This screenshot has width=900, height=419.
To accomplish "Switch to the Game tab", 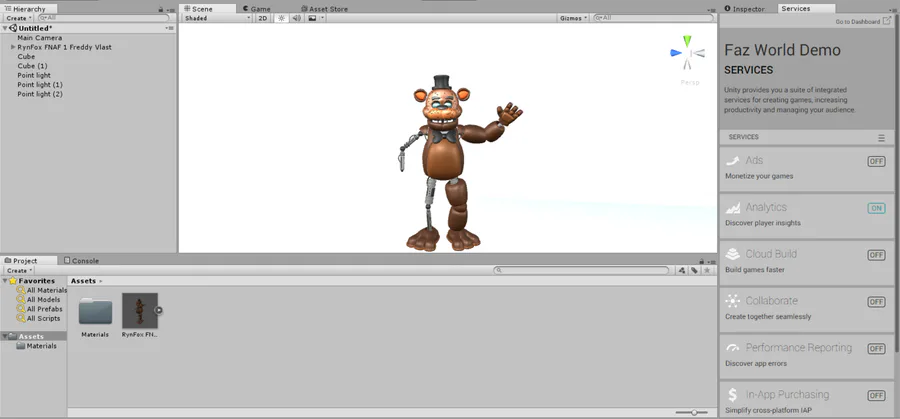I will pos(256,9).
